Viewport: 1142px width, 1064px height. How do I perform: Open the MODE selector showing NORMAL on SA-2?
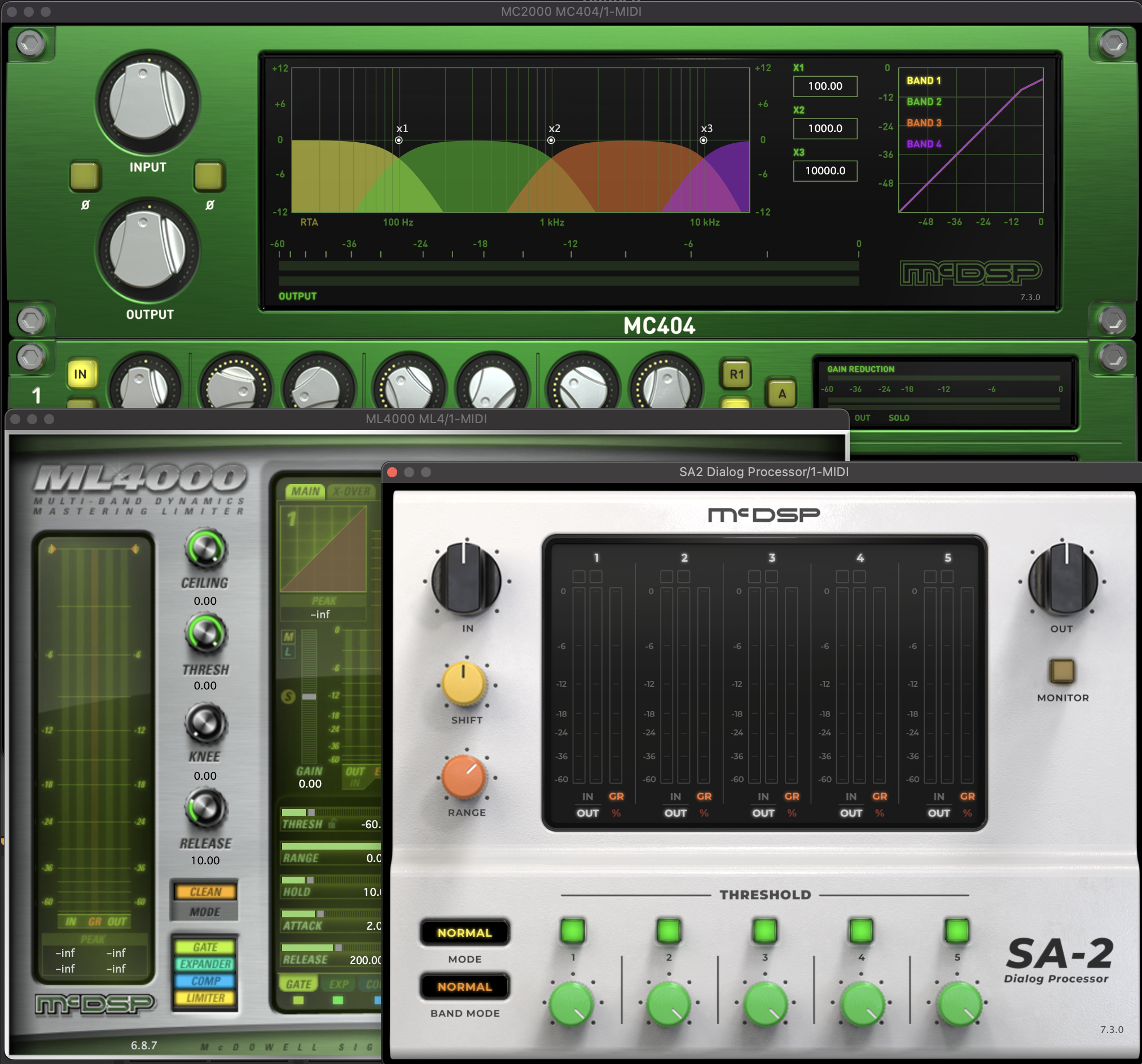coord(464,933)
